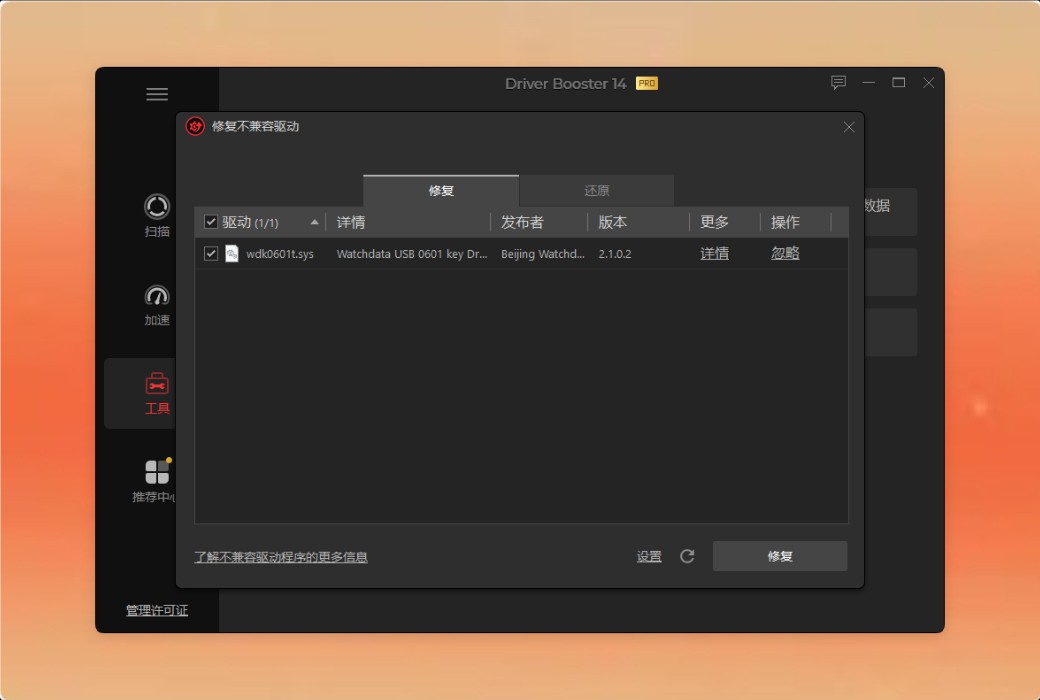
Task: Click the 修复 button at bottom right
Action: pyautogui.click(x=780, y=556)
